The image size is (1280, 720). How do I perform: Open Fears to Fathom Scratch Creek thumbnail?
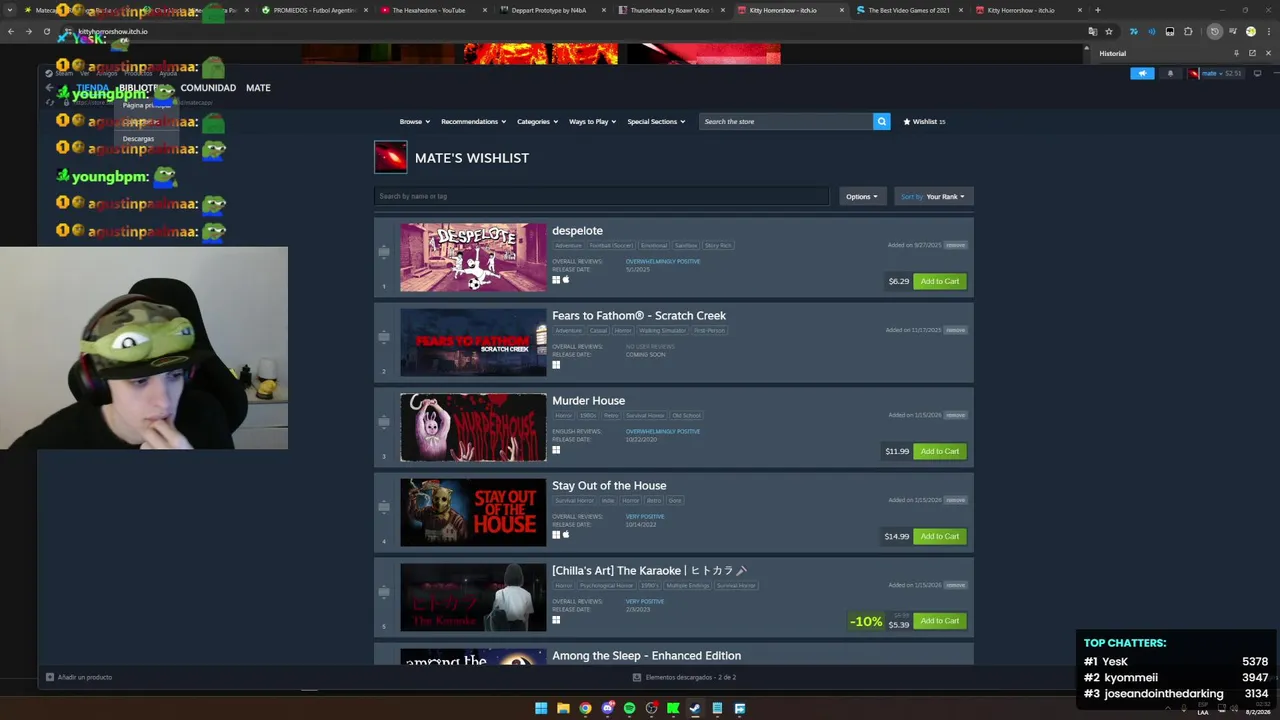point(473,342)
